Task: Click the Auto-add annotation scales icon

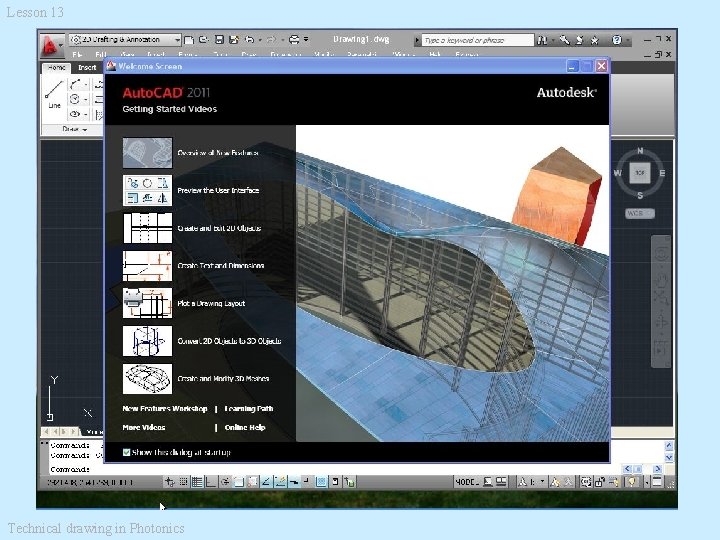Action: tap(569, 482)
